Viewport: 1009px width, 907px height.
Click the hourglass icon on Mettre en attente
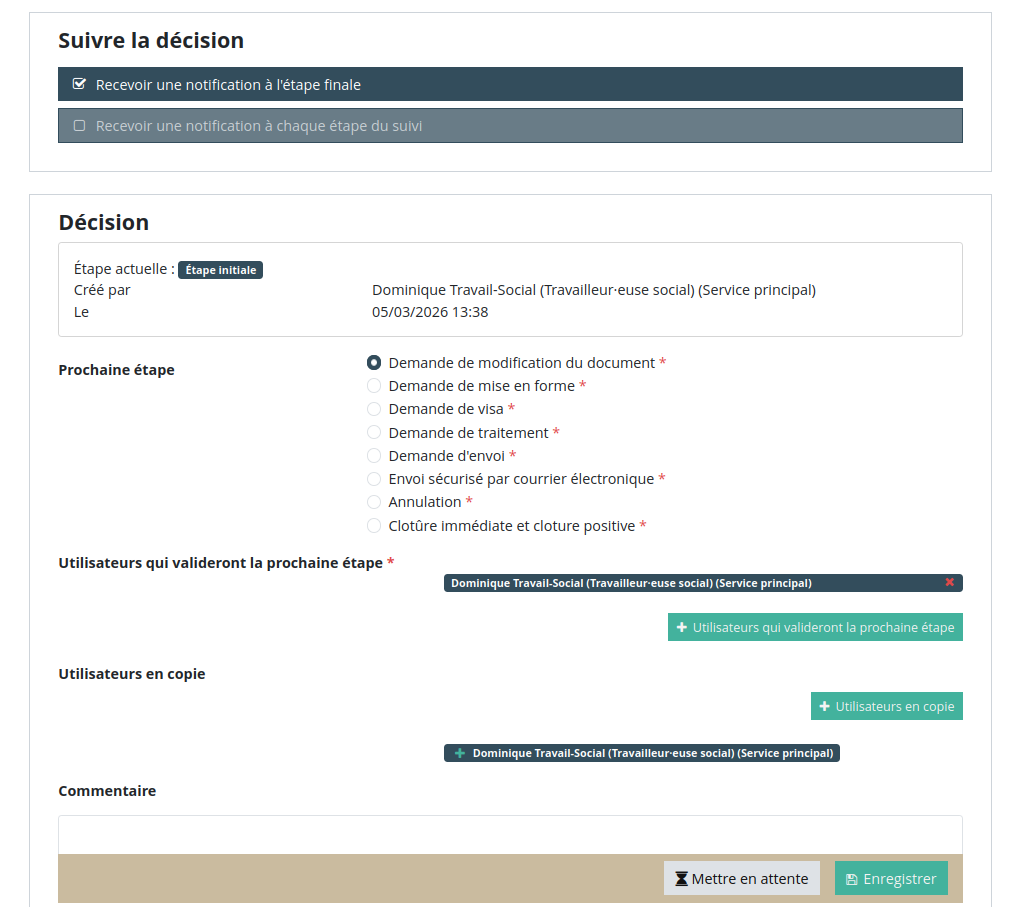click(x=681, y=879)
